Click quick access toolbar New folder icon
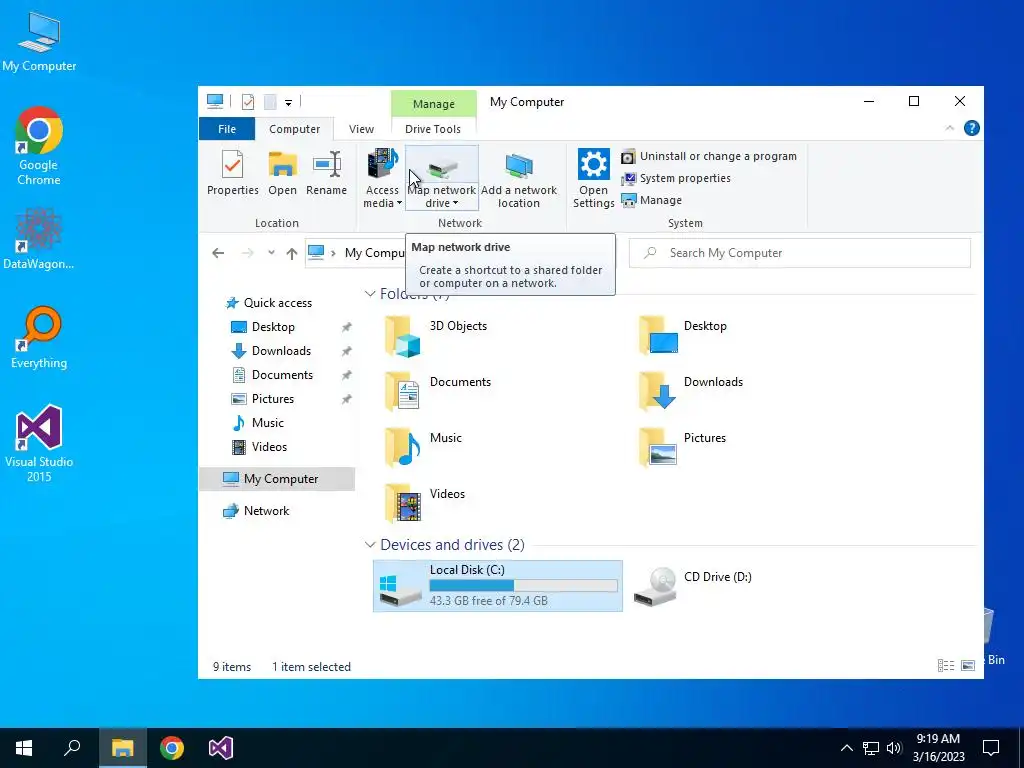This screenshot has width=1024, height=768. 270,101
